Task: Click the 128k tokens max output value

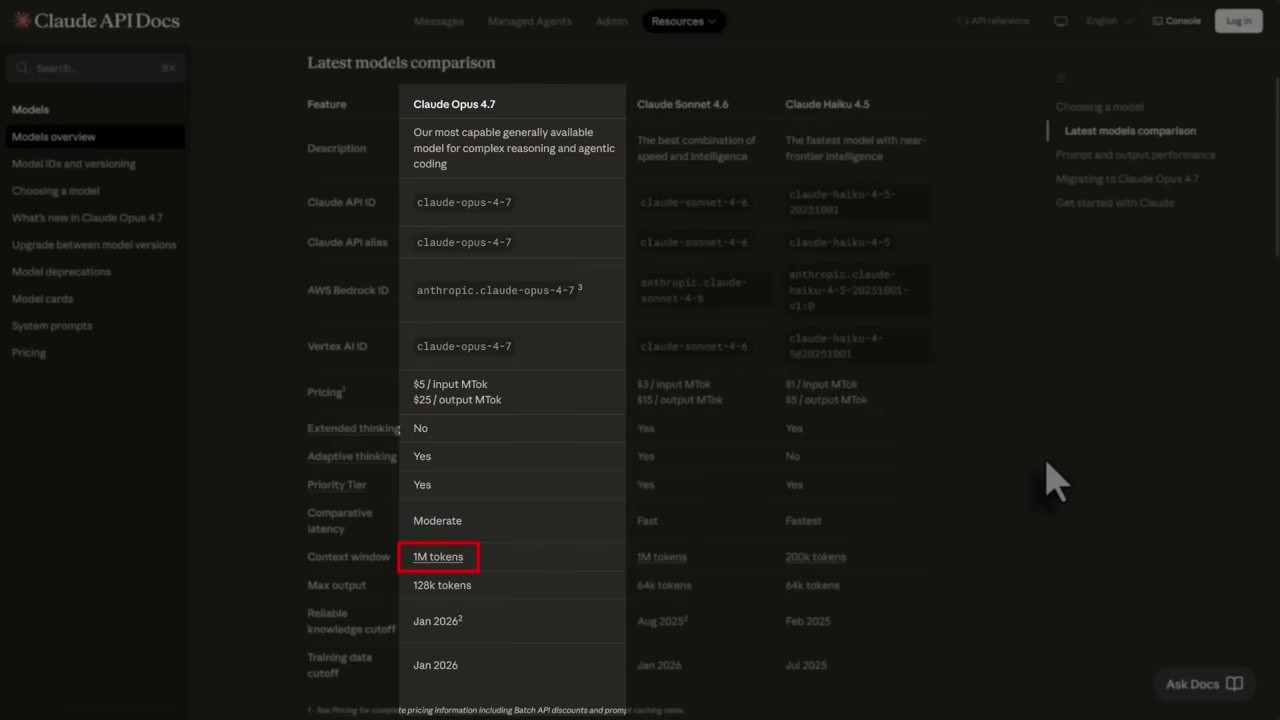Action: click(x=442, y=585)
